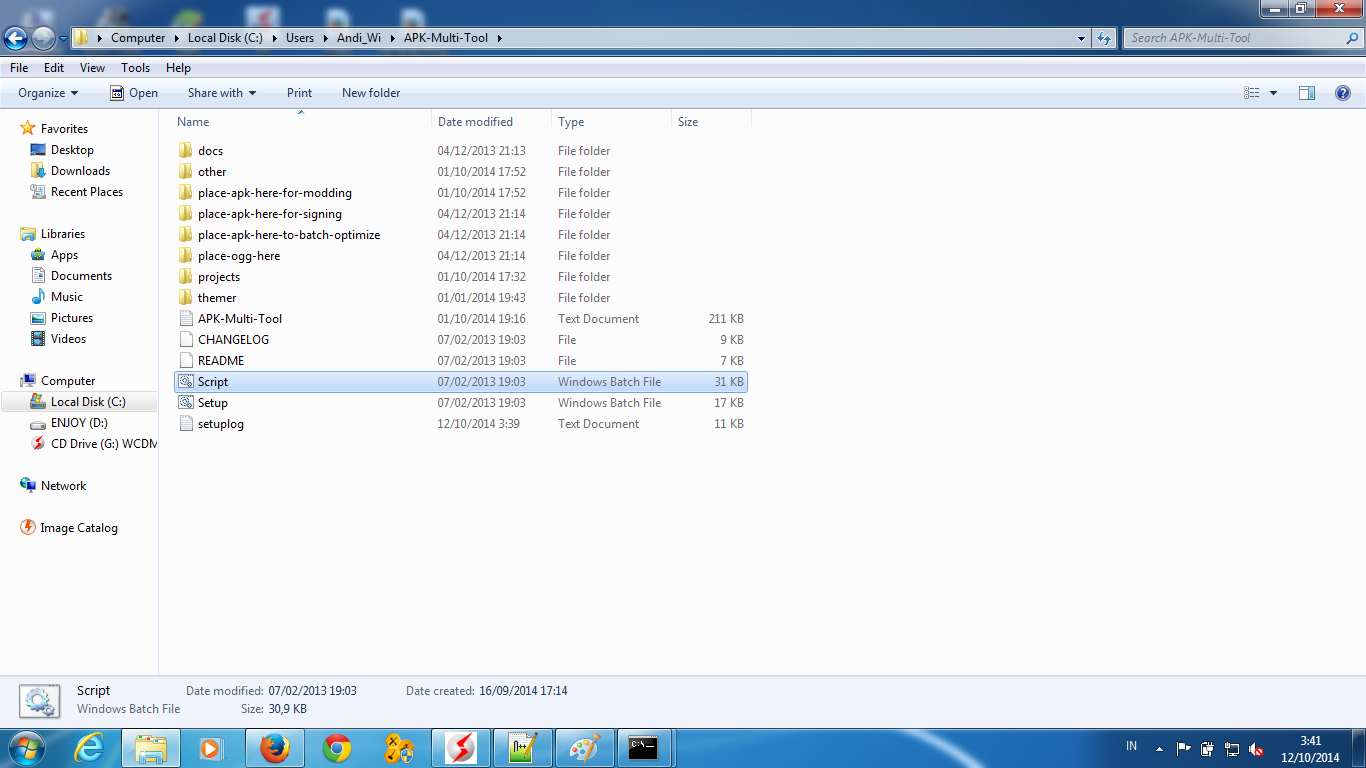Open the Help menu

point(178,68)
